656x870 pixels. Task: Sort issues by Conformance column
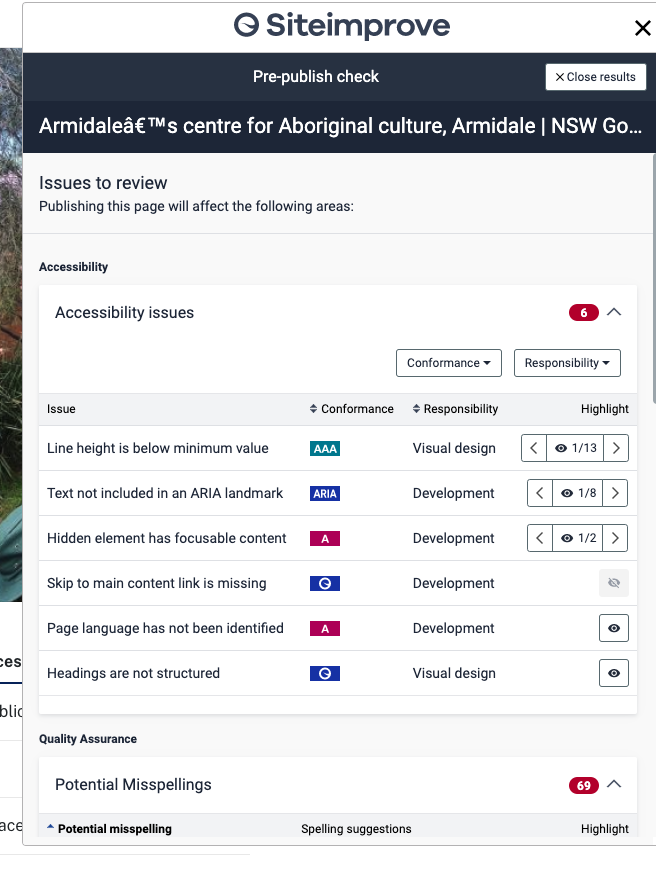[351, 409]
